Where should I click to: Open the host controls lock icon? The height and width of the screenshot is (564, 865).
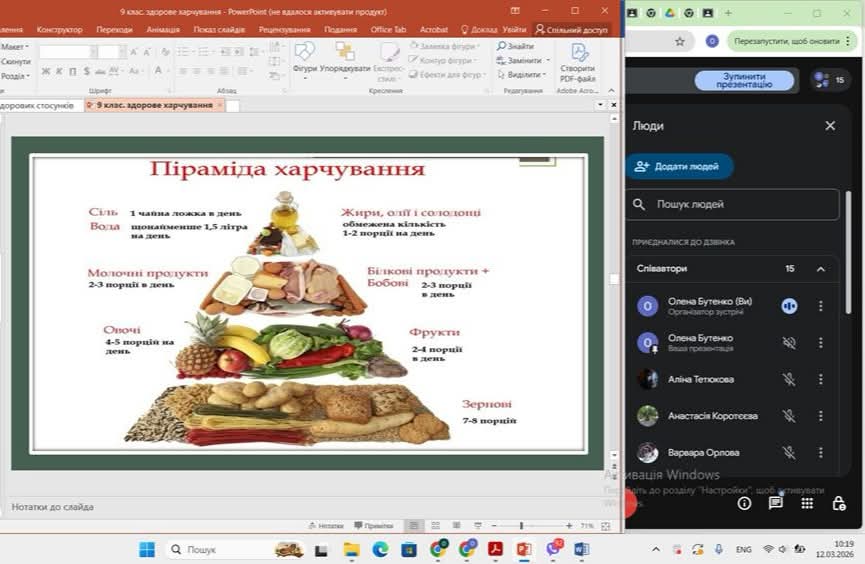pos(839,503)
